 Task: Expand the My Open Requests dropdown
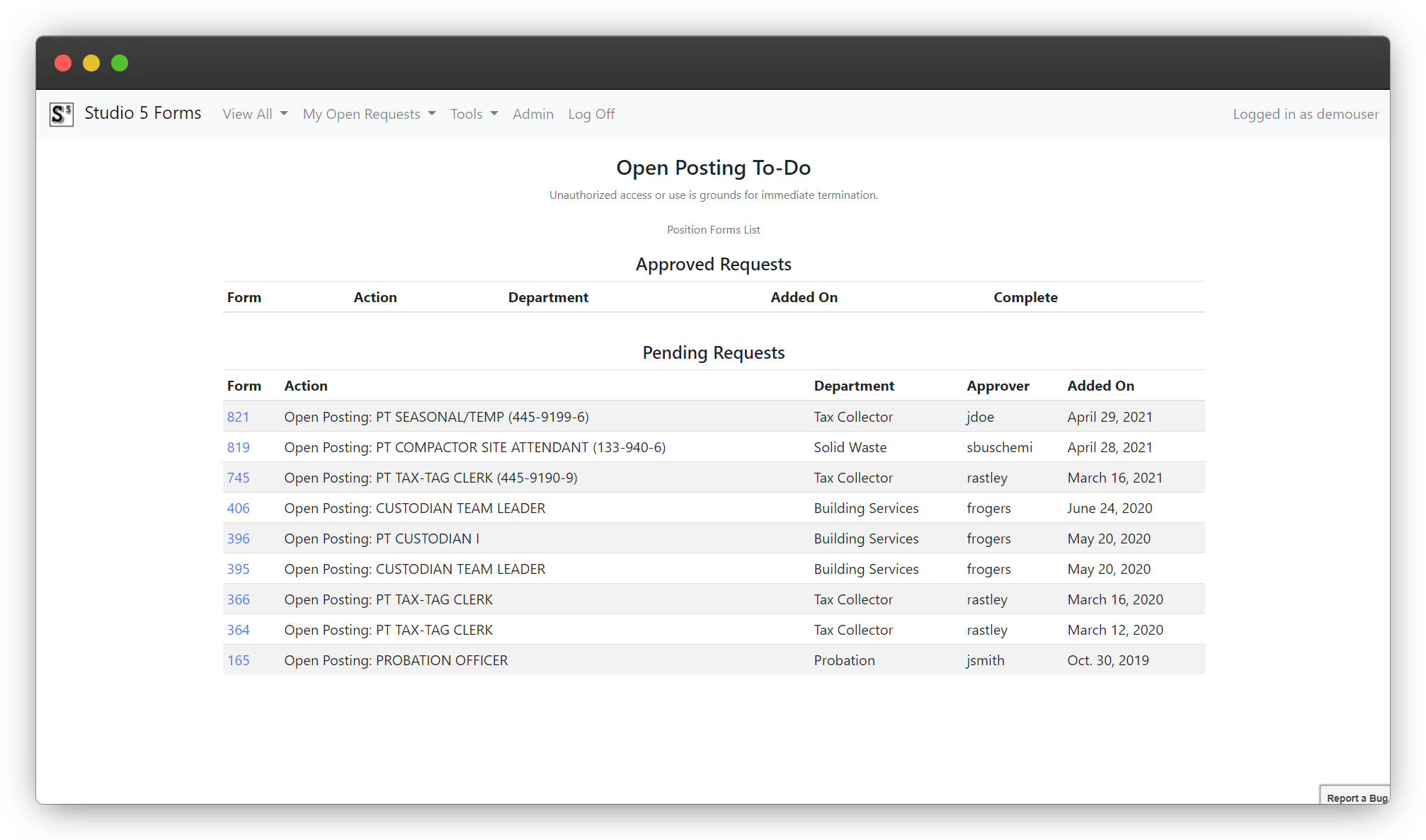click(x=369, y=114)
